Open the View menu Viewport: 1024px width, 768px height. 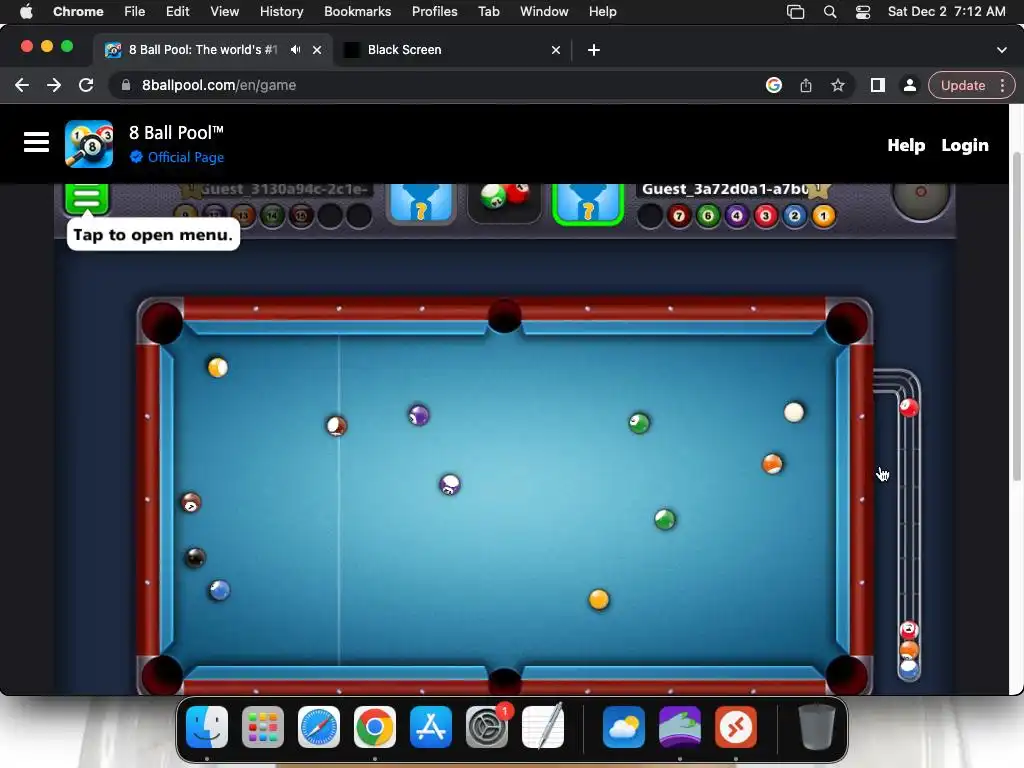[x=224, y=12]
